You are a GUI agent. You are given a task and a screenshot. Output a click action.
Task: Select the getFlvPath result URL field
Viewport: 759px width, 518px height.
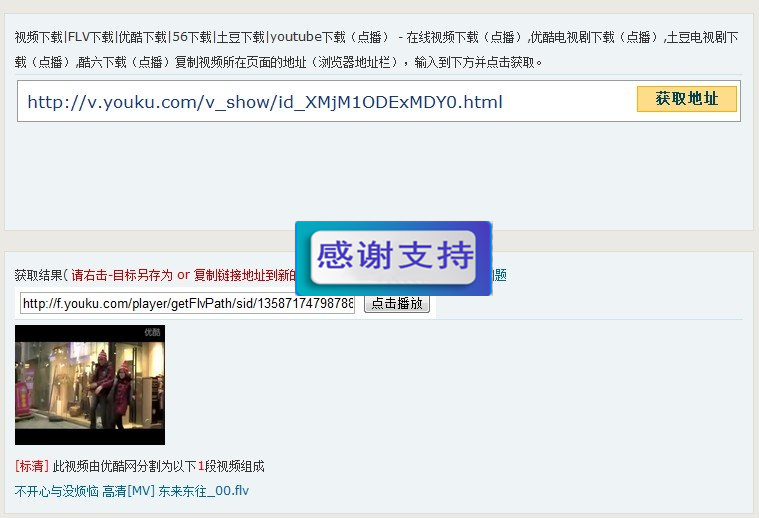(187, 304)
